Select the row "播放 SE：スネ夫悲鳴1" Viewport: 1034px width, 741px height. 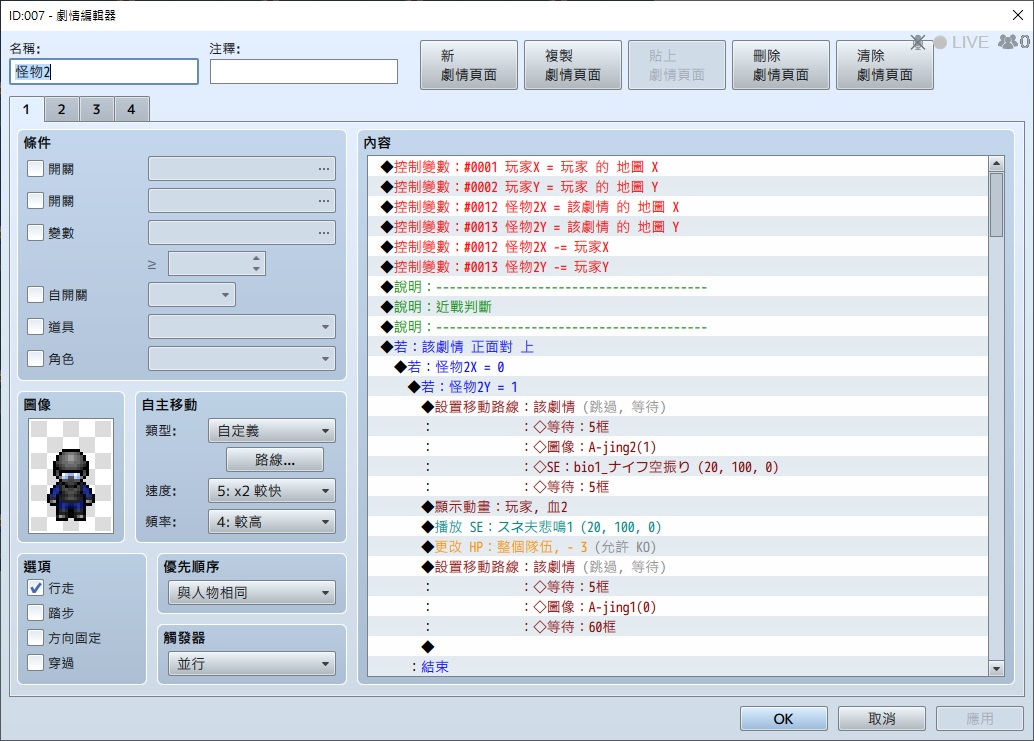(678, 527)
